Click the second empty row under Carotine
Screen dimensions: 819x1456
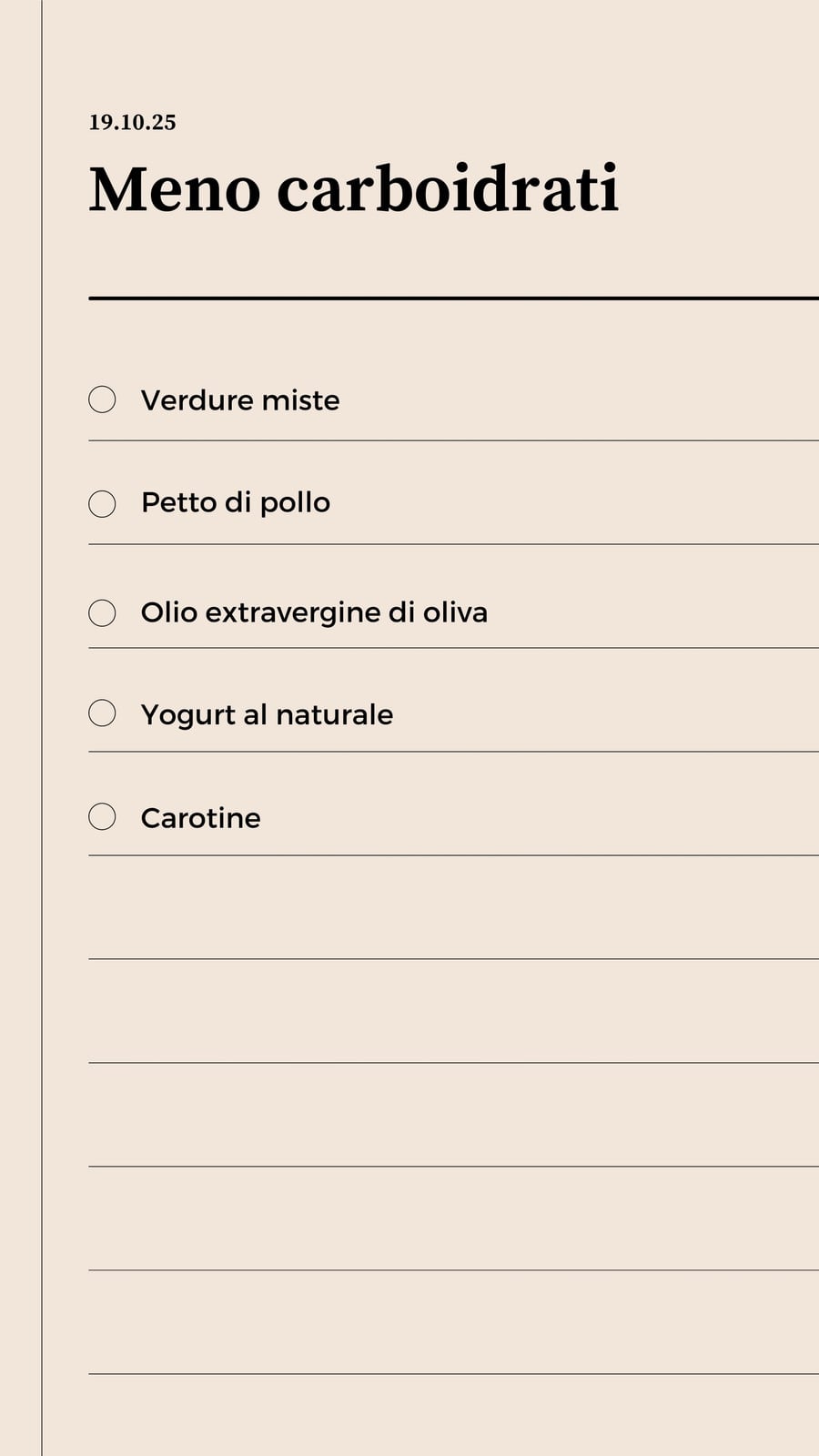coord(453,1011)
